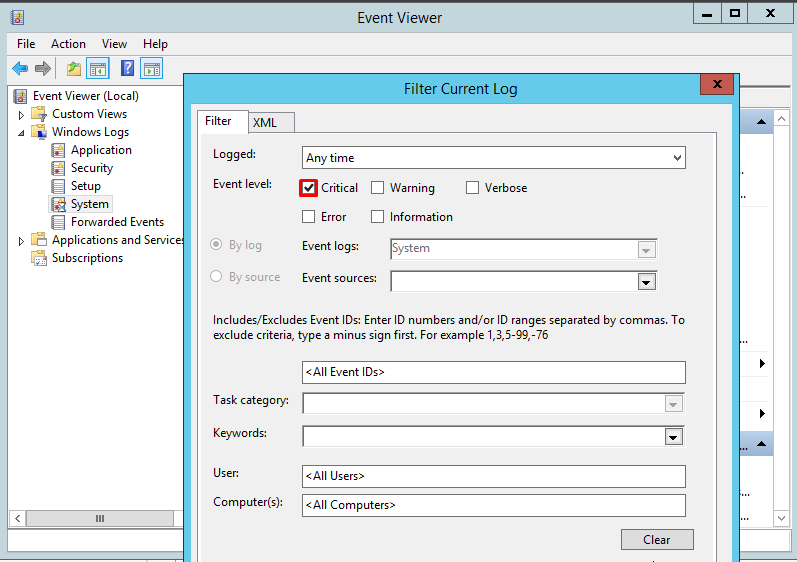This screenshot has width=797, height=562.
Task: Toggle the show/hide console tree icon
Action: click(98, 68)
